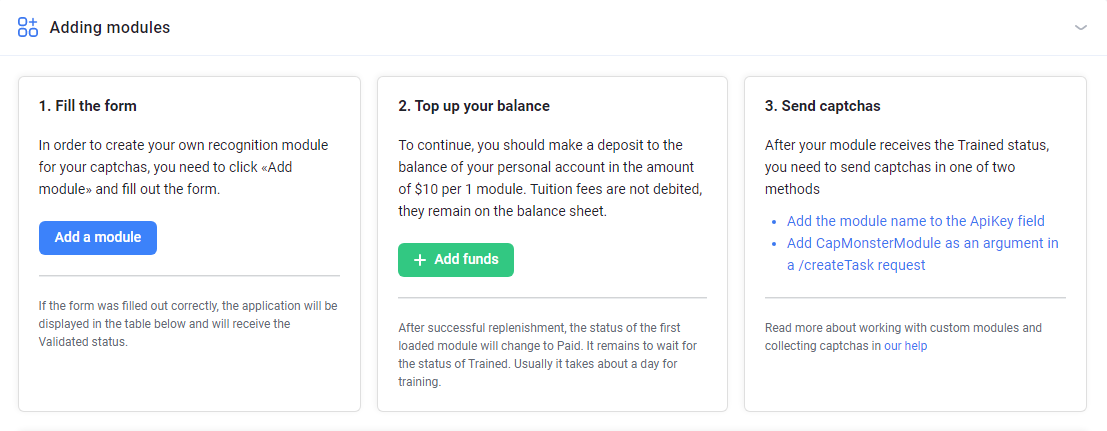
Task: Click the note about status changing to Paid
Action: (x=548, y=355)
